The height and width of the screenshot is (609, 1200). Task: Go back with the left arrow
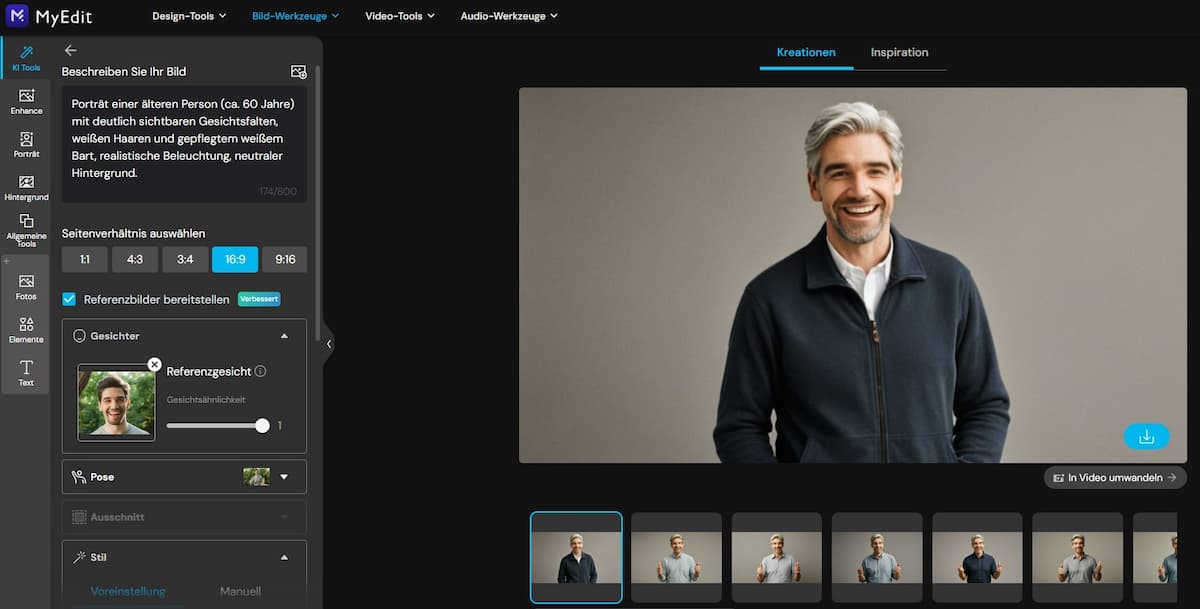(70, 50)
